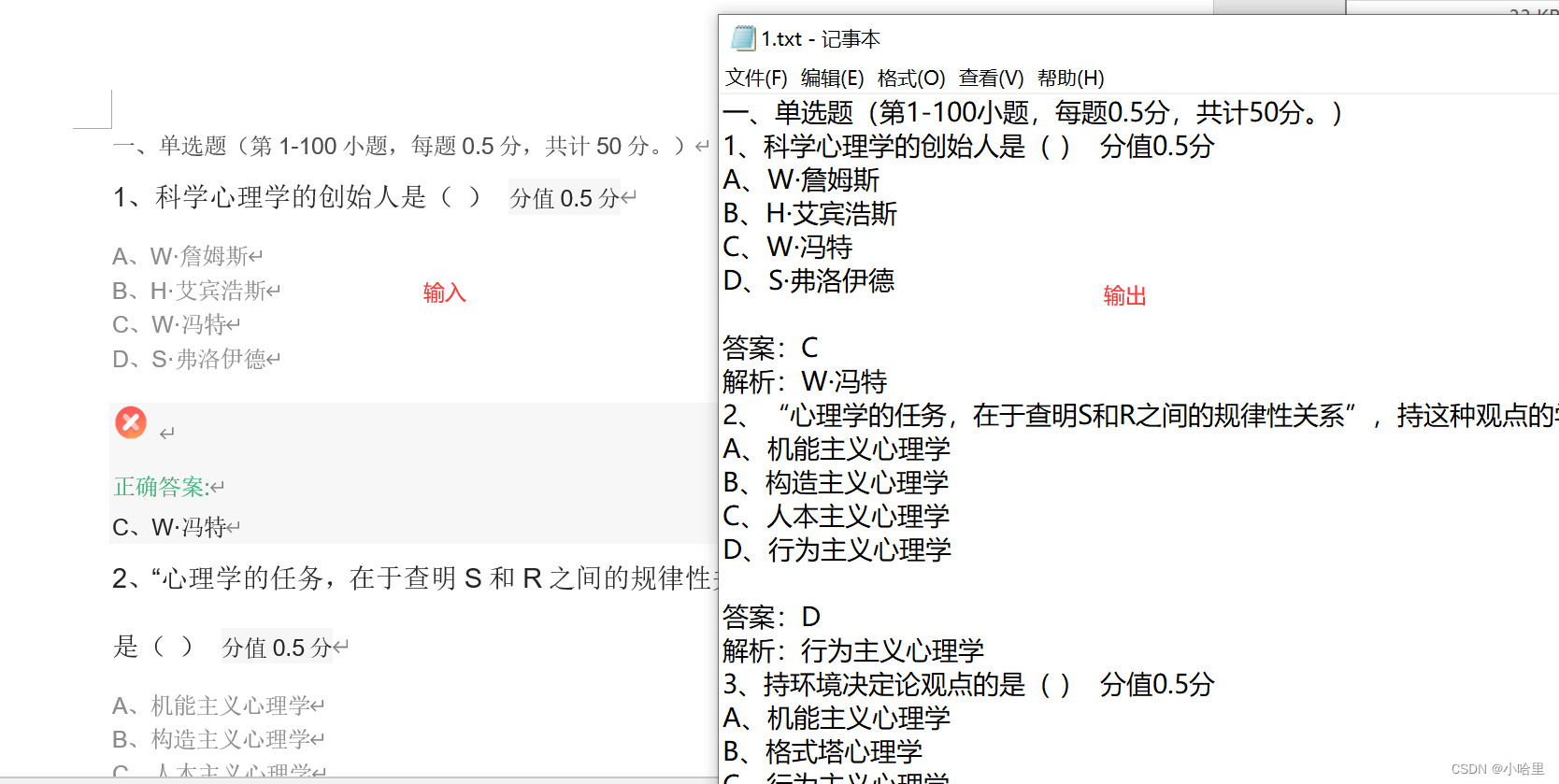
Task: Click Notepad line 2 '心理学的任务，在于查明S和R'
Action: [1140, 415]
